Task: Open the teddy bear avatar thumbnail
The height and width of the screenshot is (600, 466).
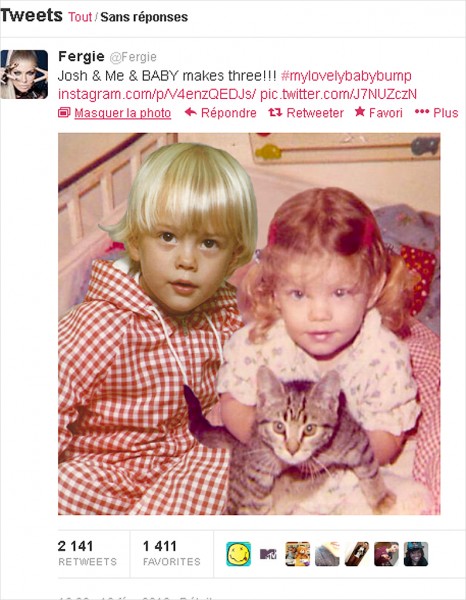Action: pyautogui.click(x=298, y=554)
